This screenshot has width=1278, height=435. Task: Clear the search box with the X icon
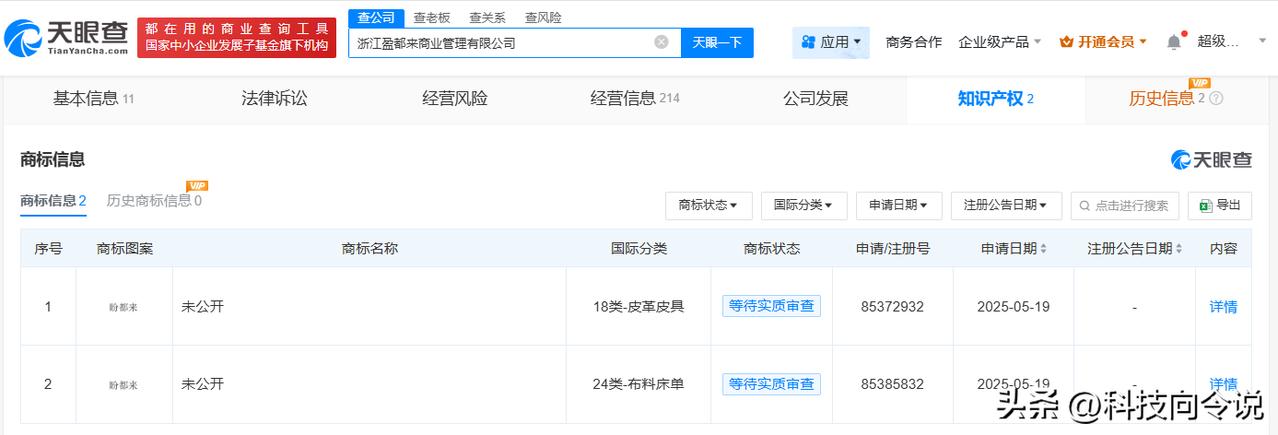tap(661, 42)
